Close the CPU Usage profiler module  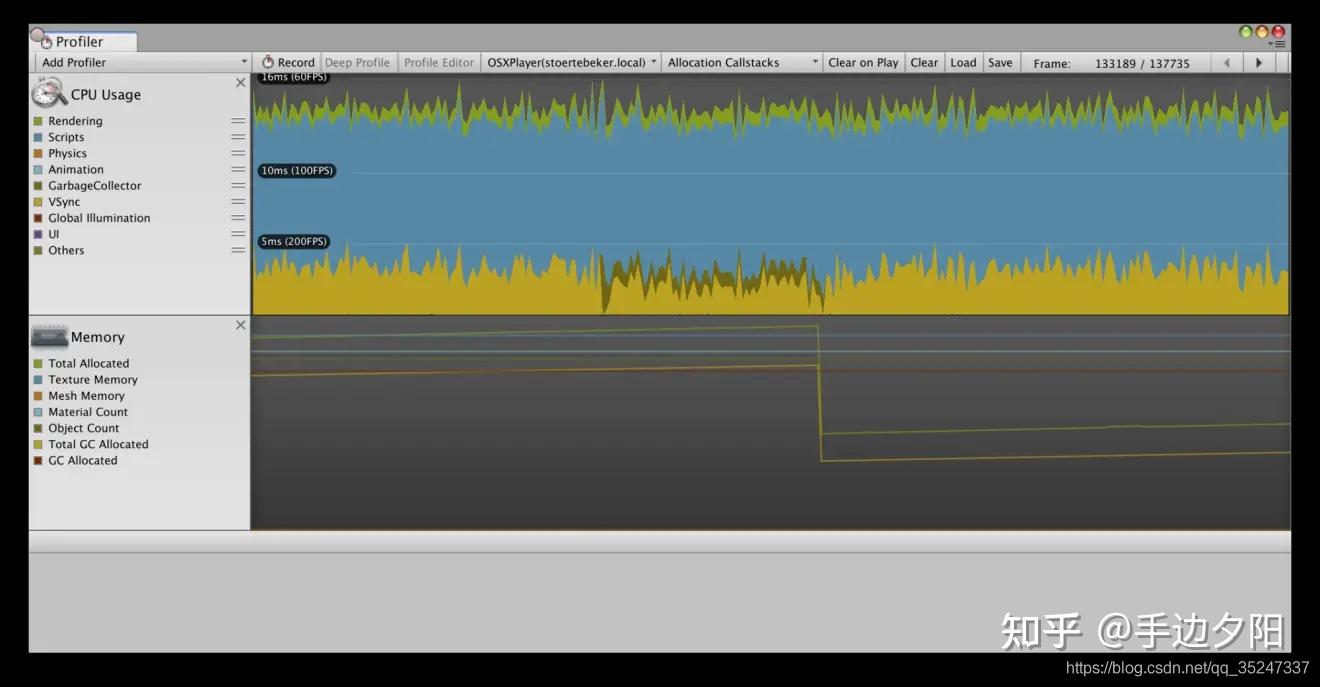click(240, 83)
